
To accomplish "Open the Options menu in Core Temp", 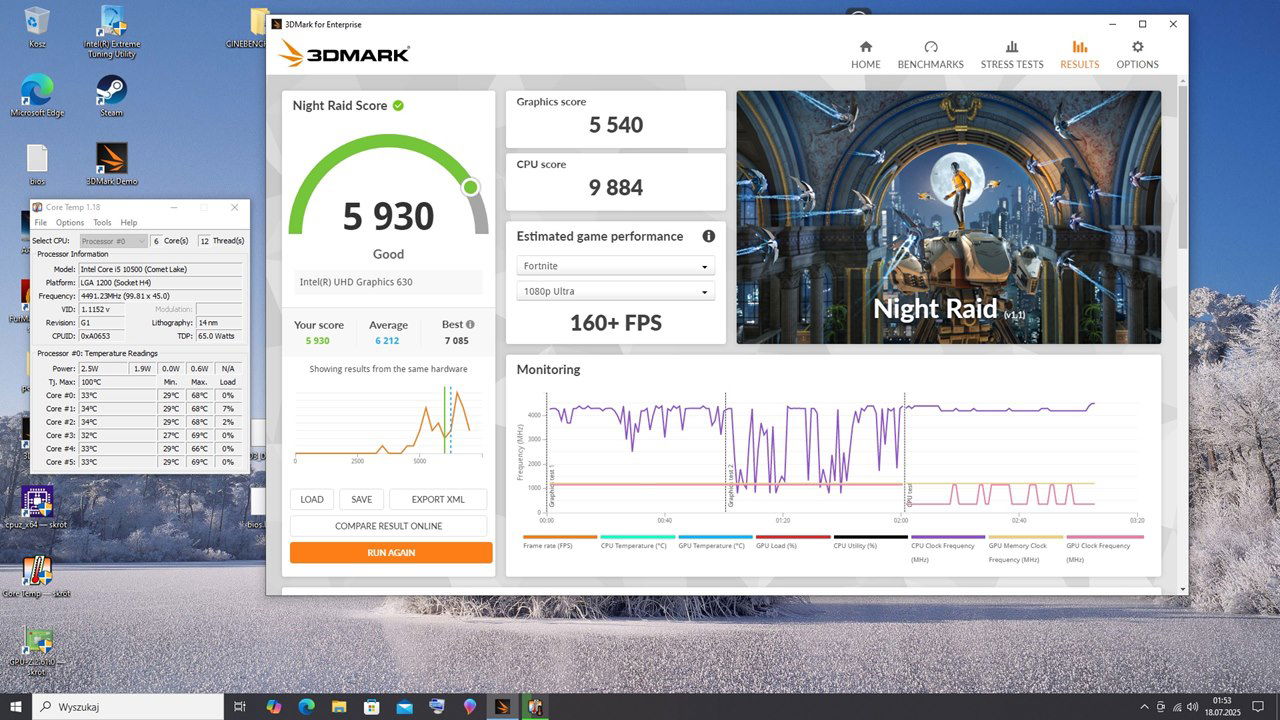I will pyautogui.click(x=70, y=223).
